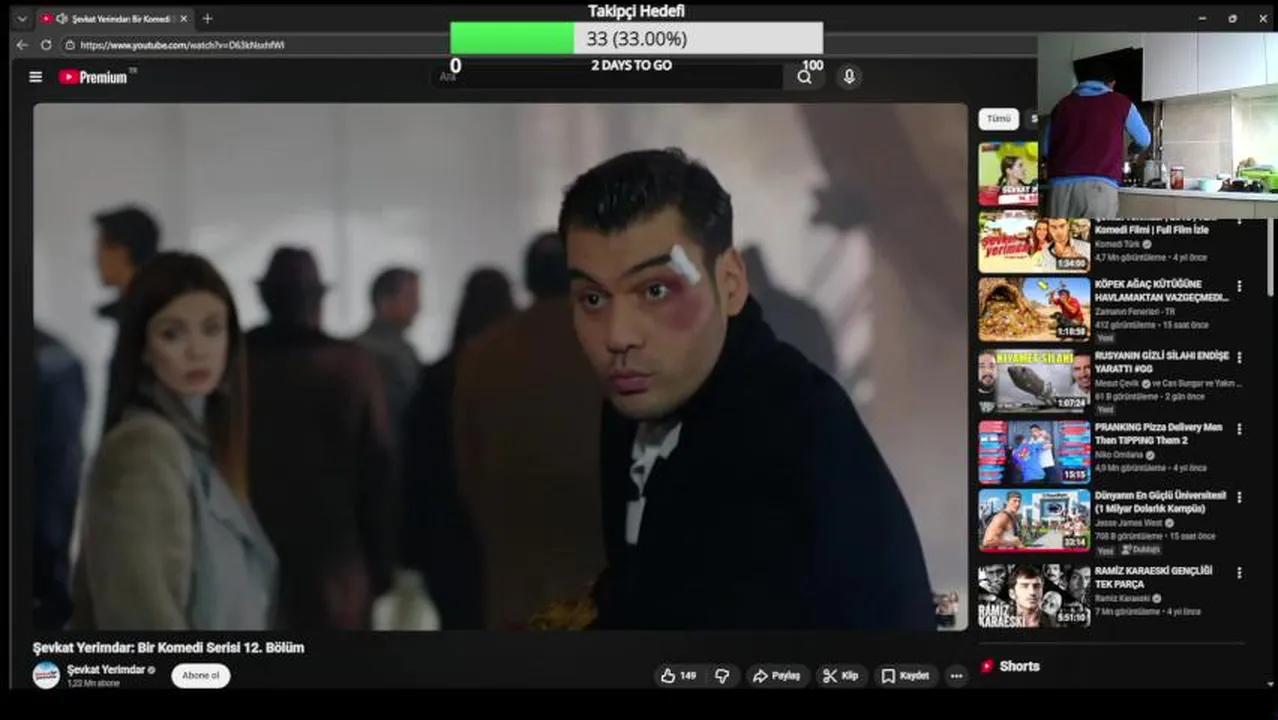Viewport: 1278px width, 720px height.
Task: Open options for PRANKING Pizza Delivery video
Action: [x=1239, y=429]
